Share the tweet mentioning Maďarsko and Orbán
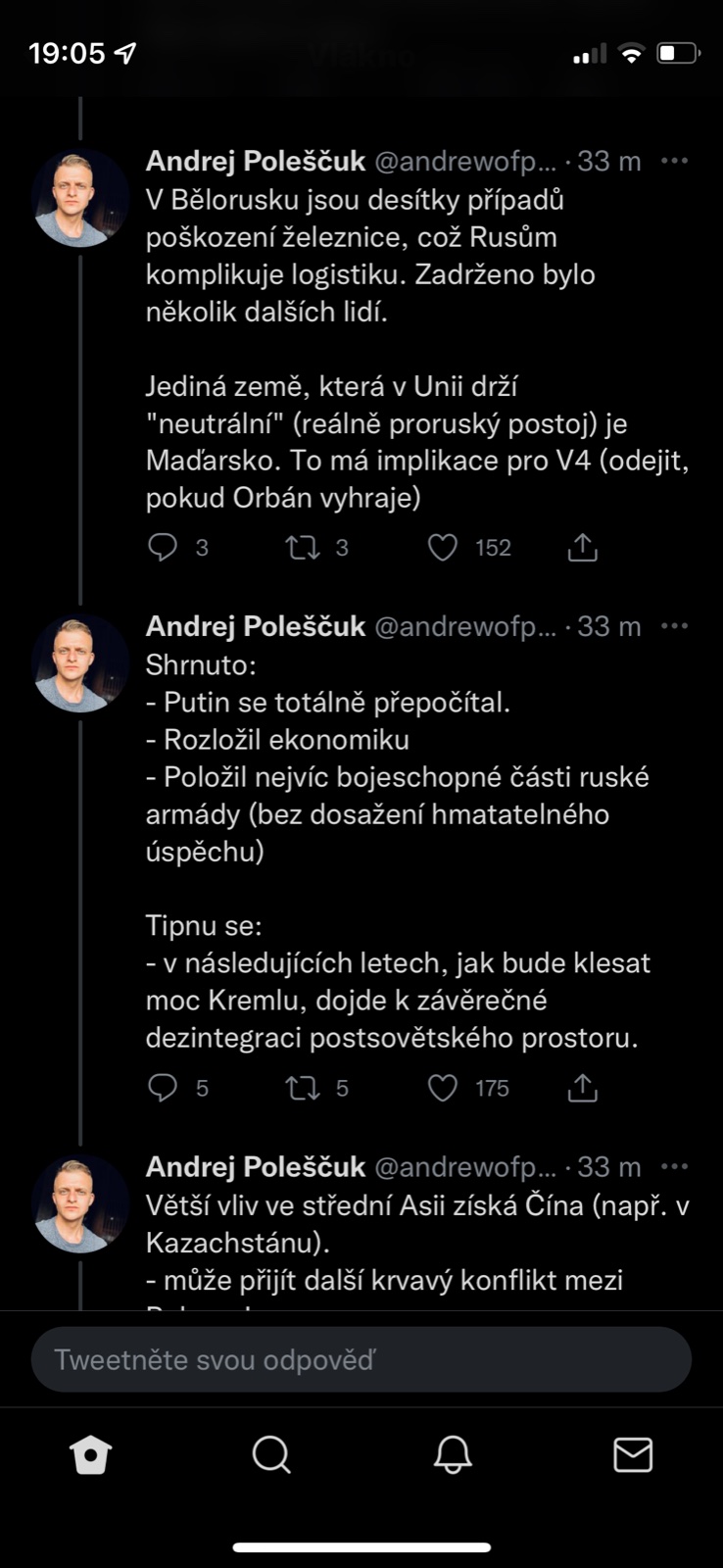 582,547
